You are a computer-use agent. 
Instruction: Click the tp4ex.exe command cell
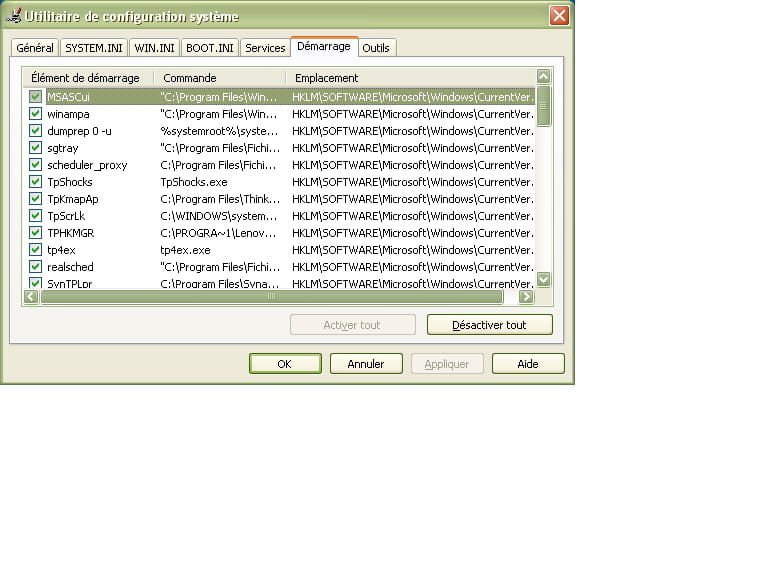coord(185,250)
